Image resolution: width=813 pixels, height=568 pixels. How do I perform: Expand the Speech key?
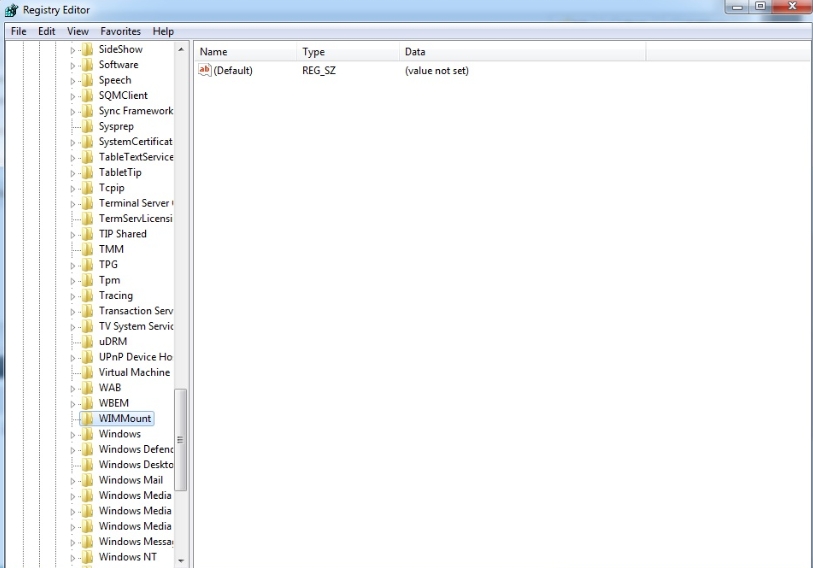pos(73,81)
